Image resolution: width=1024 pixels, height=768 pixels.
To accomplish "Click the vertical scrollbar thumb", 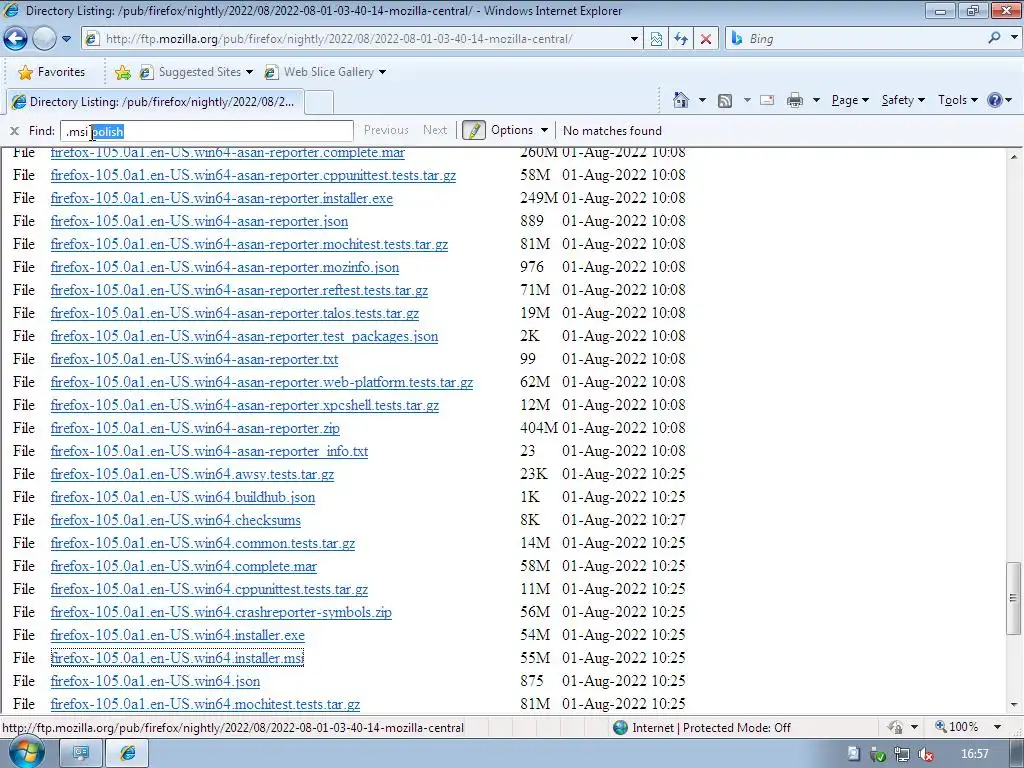I will (x=1014, y=598).
